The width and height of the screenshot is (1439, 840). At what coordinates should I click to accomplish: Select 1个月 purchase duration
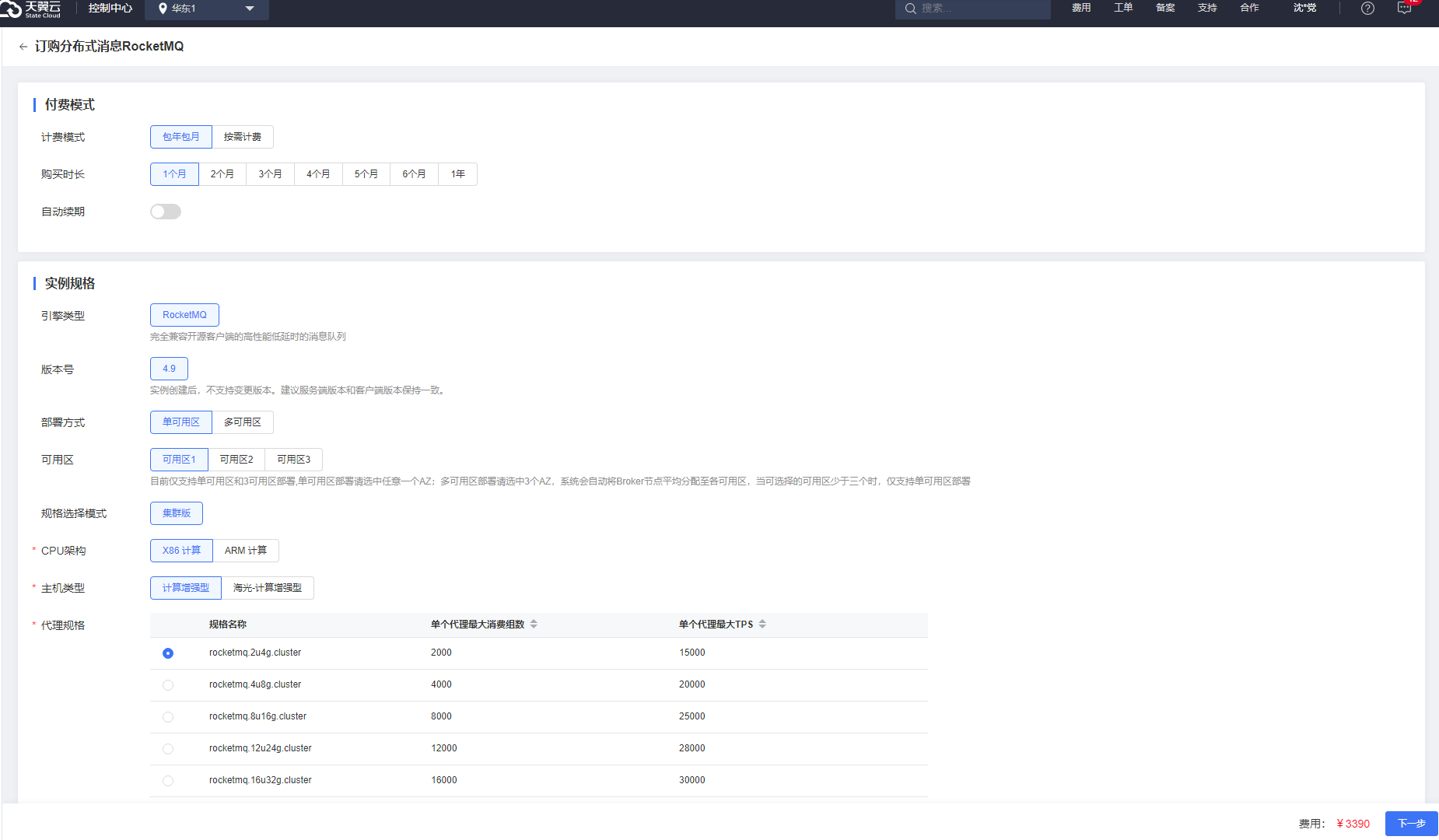pyautogui.click(x=174, y=174)
